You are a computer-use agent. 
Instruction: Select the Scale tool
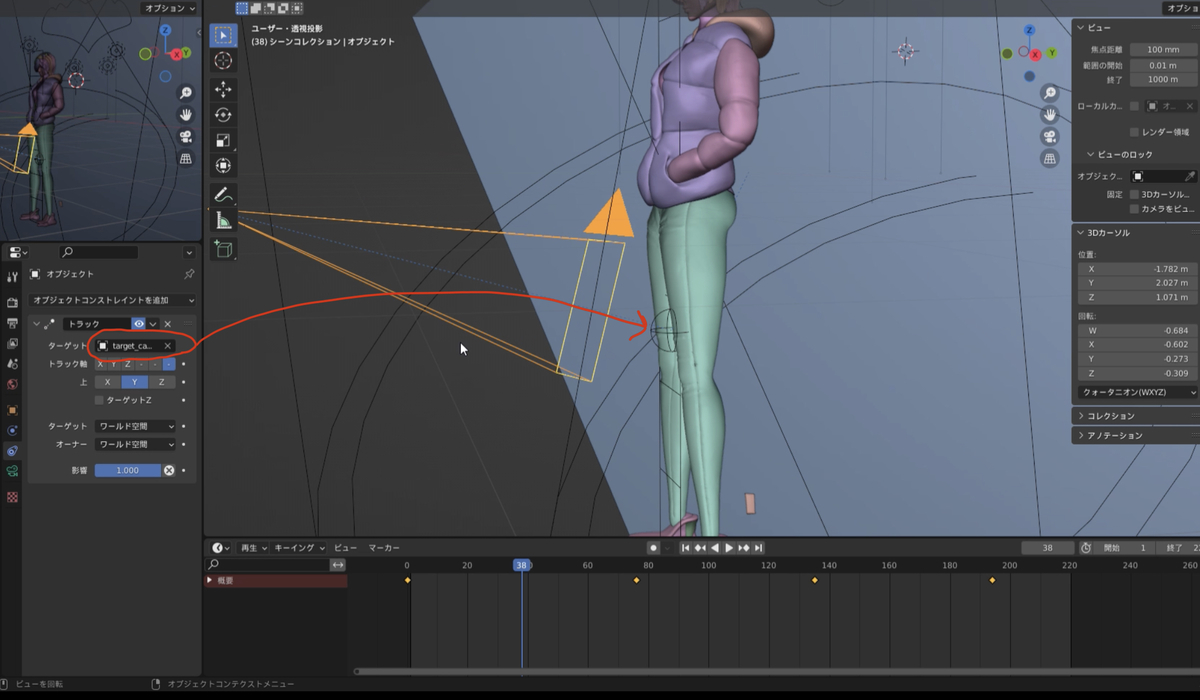coord(223,141)
